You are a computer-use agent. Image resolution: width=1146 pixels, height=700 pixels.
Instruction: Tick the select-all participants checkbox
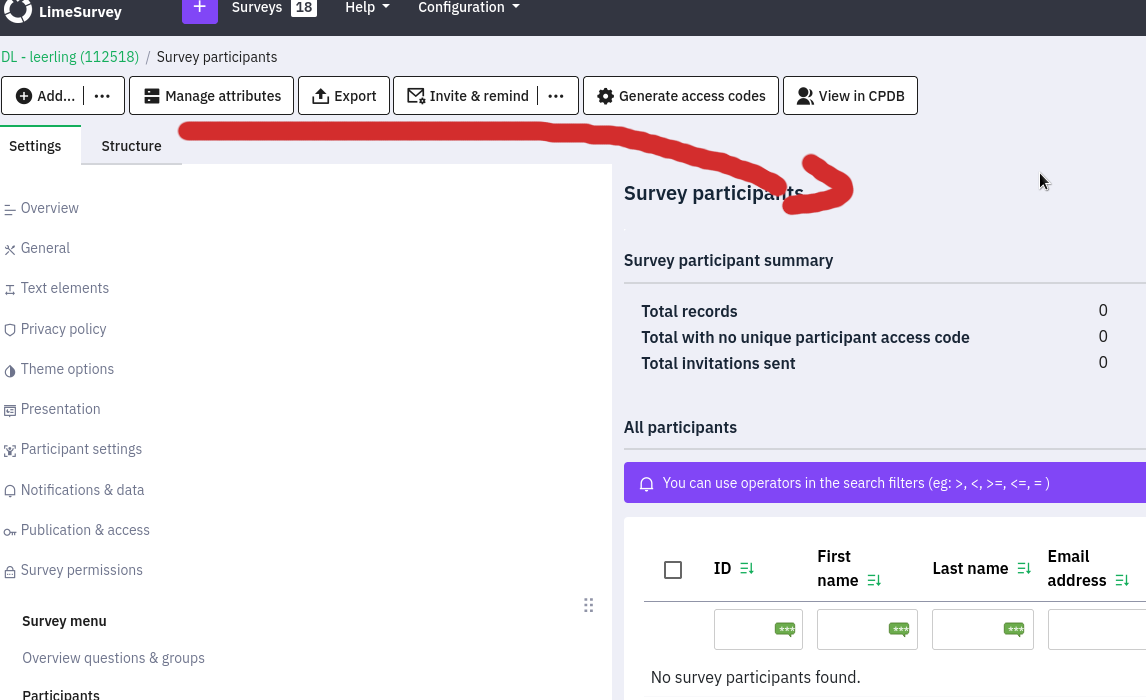click(673, 569)
